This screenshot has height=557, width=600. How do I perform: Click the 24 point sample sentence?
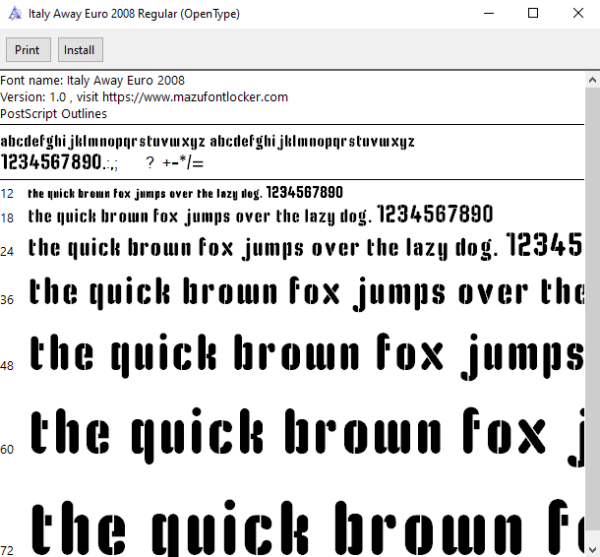tap(306, 247)
